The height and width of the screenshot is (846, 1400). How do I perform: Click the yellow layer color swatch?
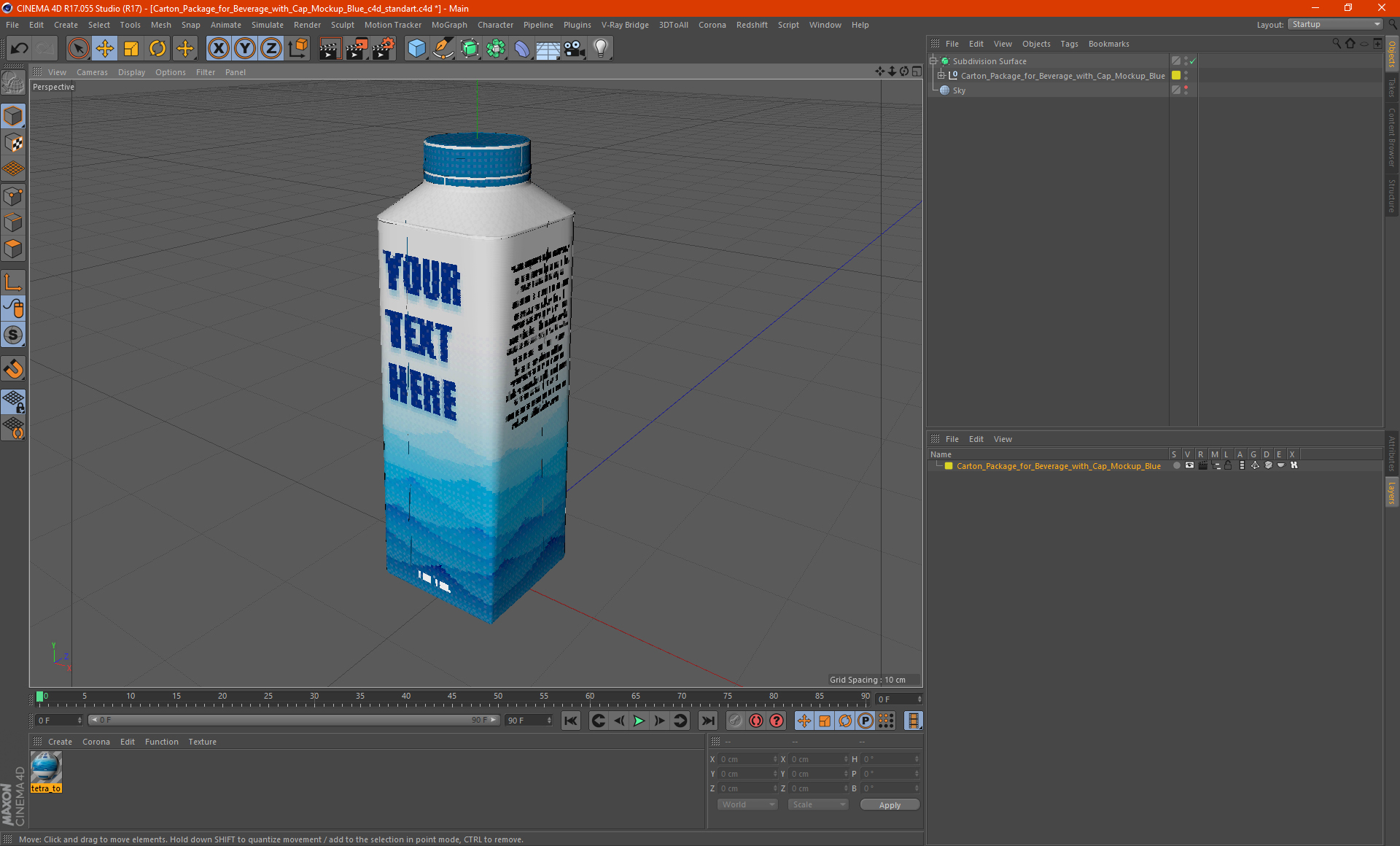[949, 466]
